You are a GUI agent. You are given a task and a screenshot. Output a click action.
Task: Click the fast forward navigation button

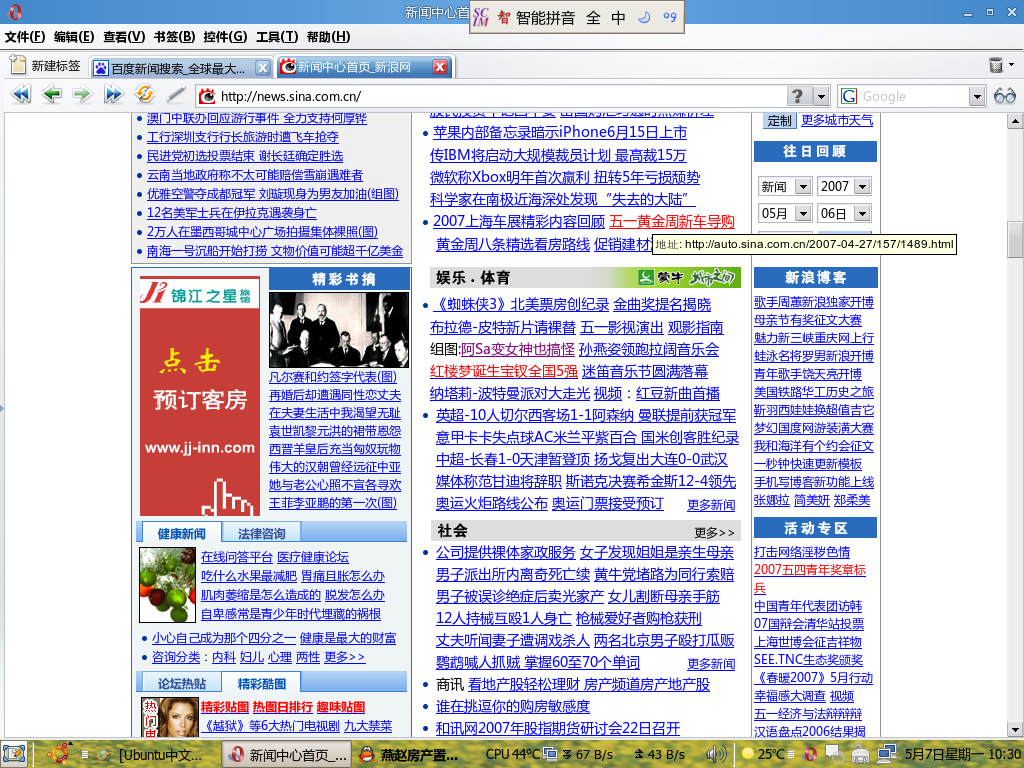(114, 95)
